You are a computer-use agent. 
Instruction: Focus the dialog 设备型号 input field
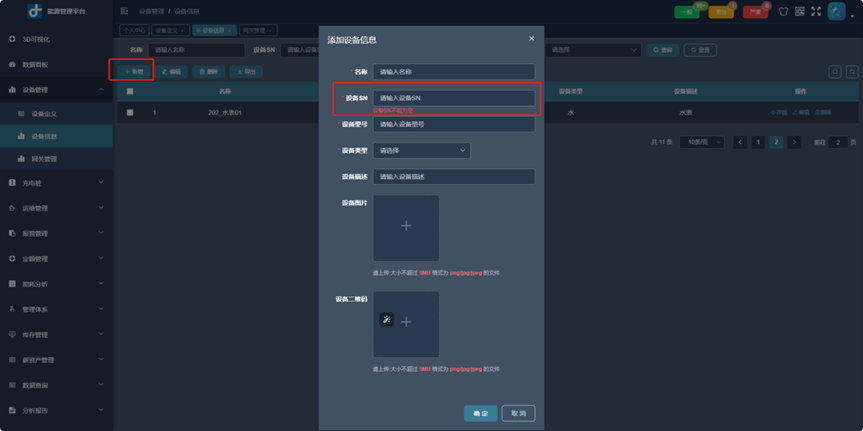(x=454, y=124)
